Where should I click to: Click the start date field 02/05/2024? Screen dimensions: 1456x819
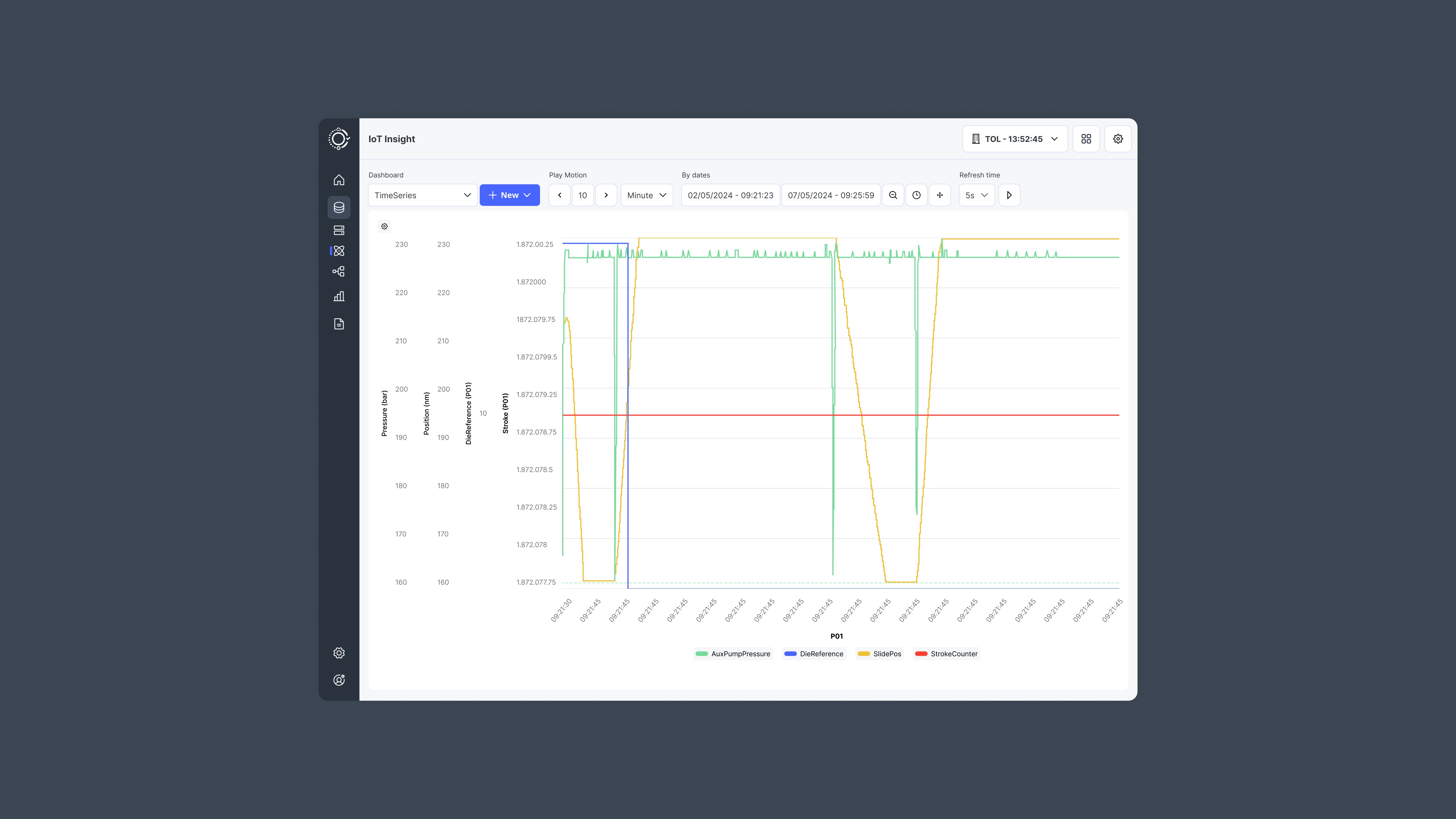click(x=730, y=195)
